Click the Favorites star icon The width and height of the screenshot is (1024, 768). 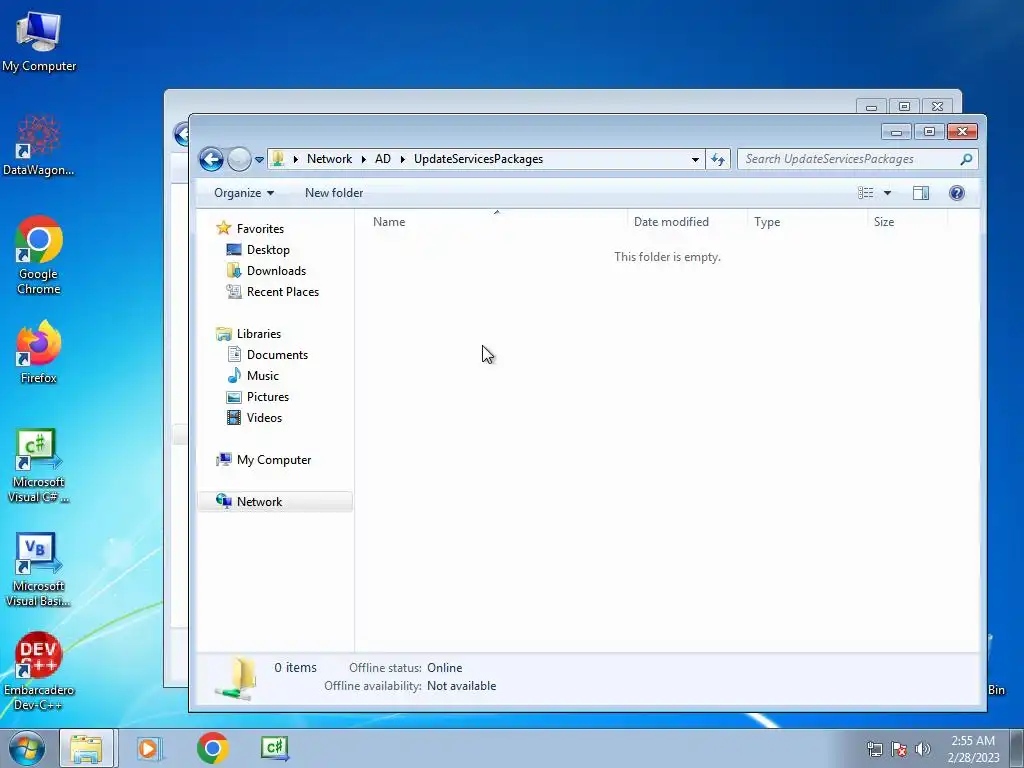pos(223,228)
